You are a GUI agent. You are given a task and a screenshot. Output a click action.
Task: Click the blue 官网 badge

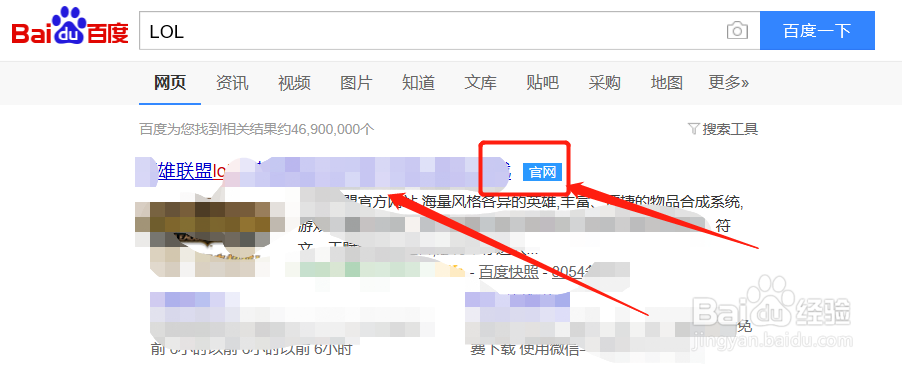click(542, 171)
